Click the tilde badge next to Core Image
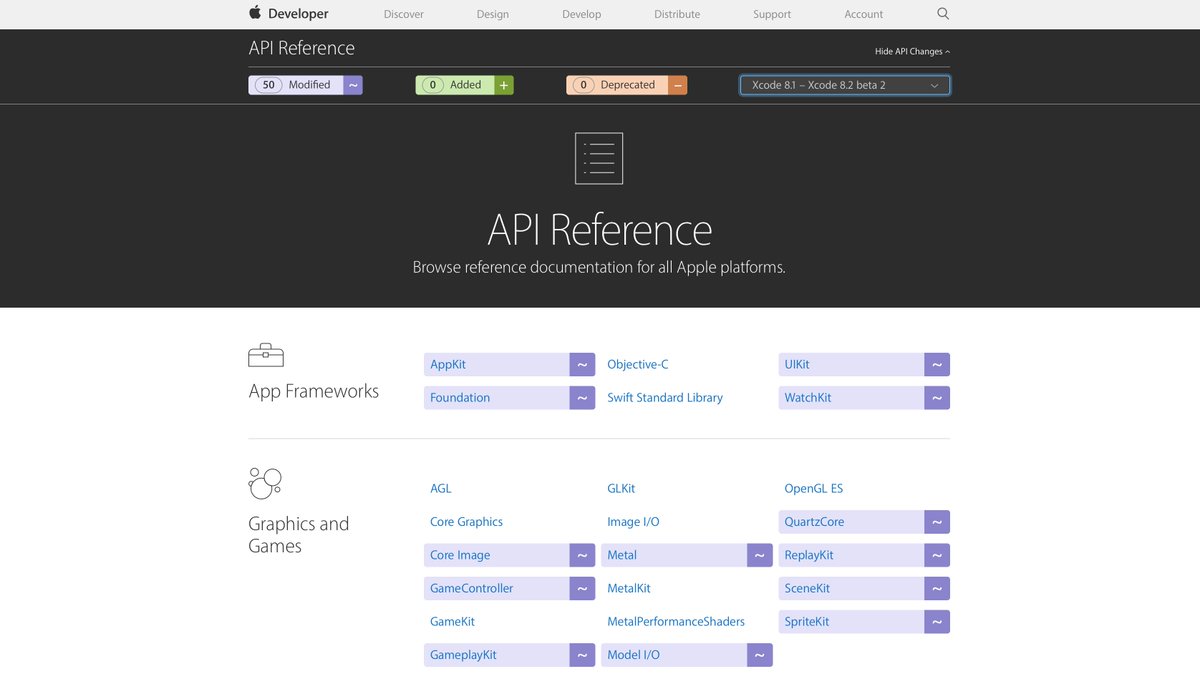This screenshot has height=689, width=1200. pyautogui.click(x=582, y=555)
